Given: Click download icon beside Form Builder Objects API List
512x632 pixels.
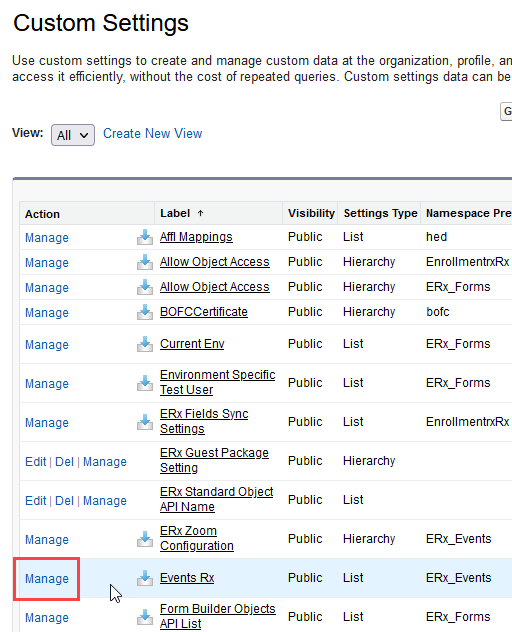Looking at the screenshot, I should [x=145, y=617].
